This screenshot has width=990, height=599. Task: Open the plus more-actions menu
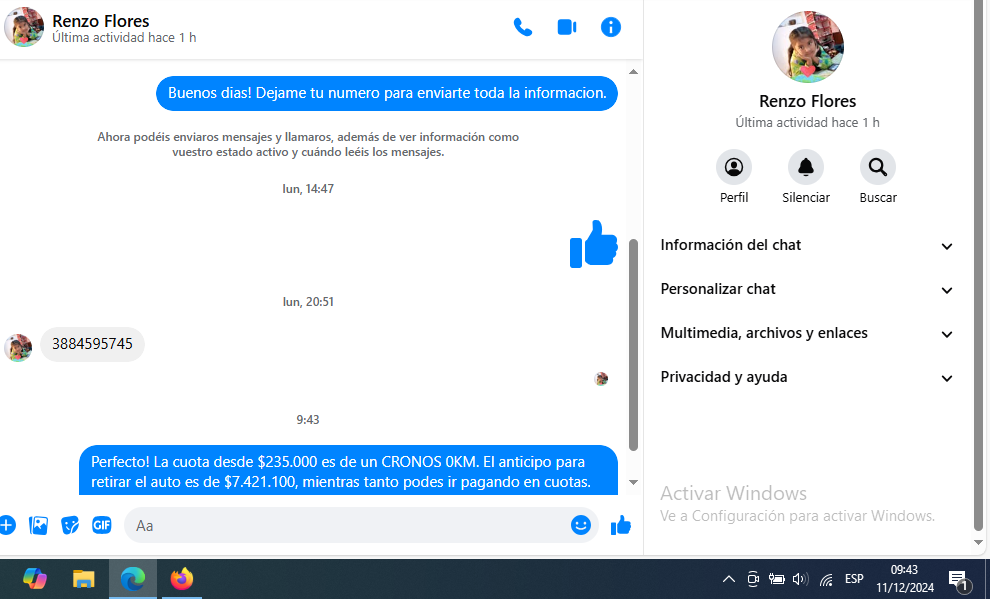click(x=7, y=525)
